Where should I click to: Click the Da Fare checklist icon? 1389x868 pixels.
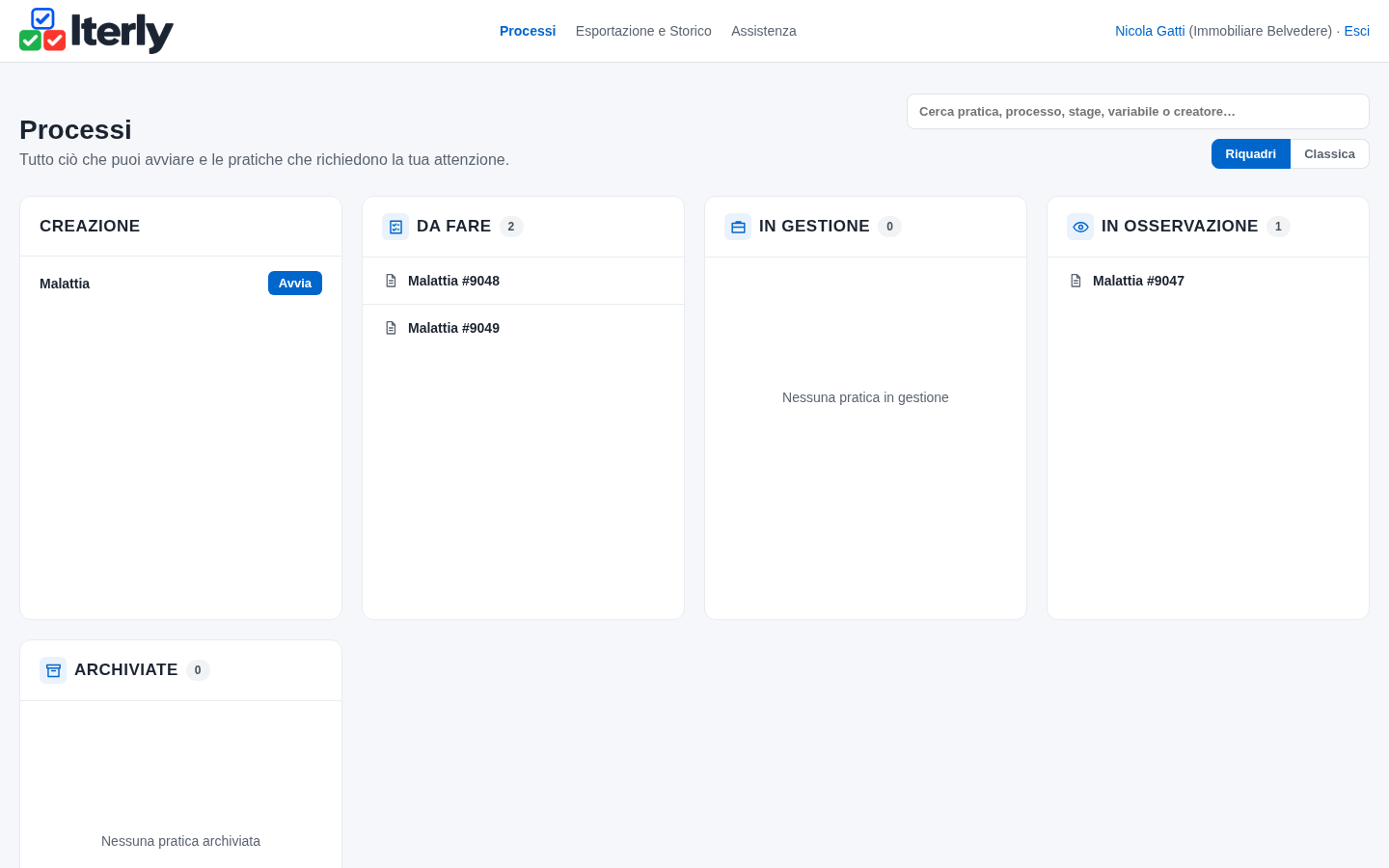tap(395, 227)
